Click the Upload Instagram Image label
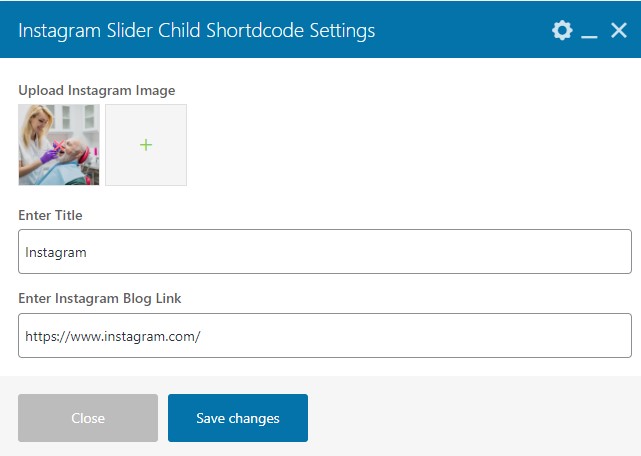This screenshot has width=641, height=456. [97, 90]
